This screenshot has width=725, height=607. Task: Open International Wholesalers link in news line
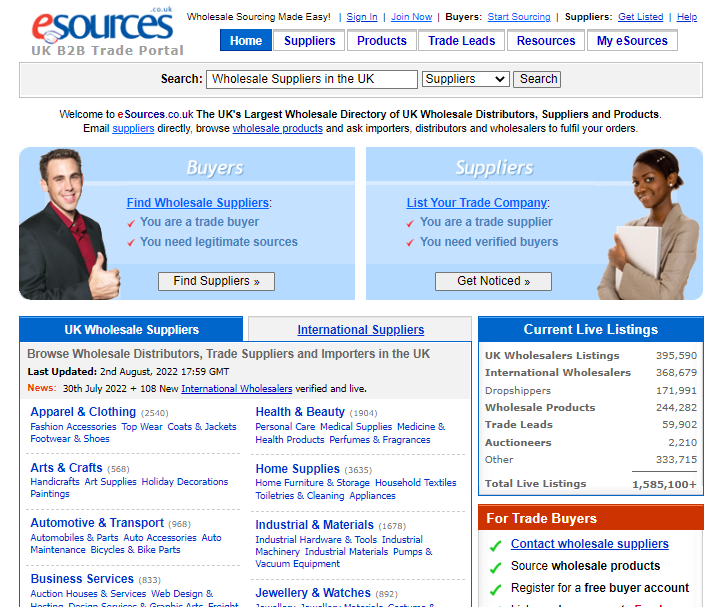(237, 389)
